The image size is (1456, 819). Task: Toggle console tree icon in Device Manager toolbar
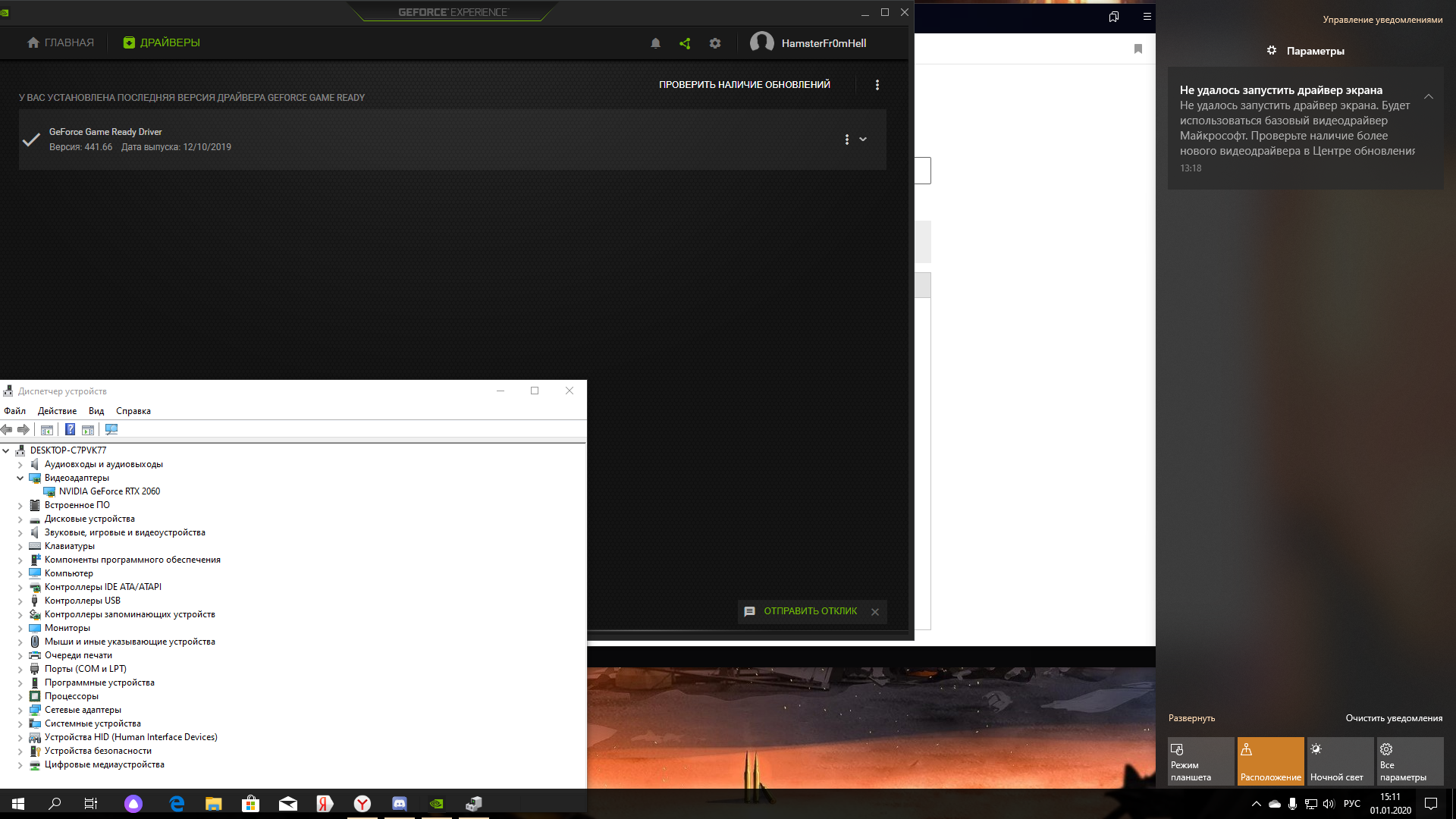pyautogui.click(x=47, y=430)
